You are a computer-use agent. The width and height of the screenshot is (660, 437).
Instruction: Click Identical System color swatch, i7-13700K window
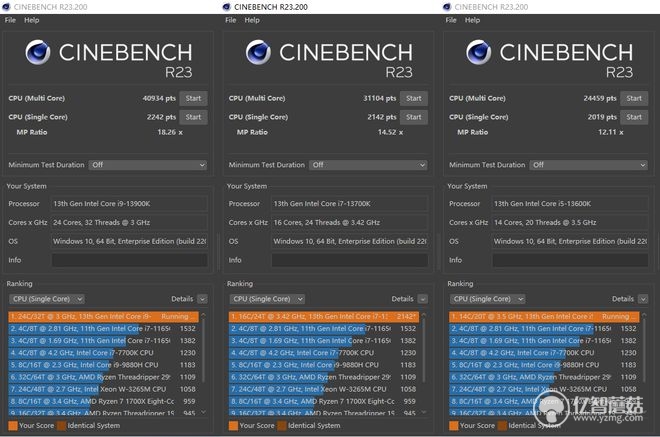[282, 426]
